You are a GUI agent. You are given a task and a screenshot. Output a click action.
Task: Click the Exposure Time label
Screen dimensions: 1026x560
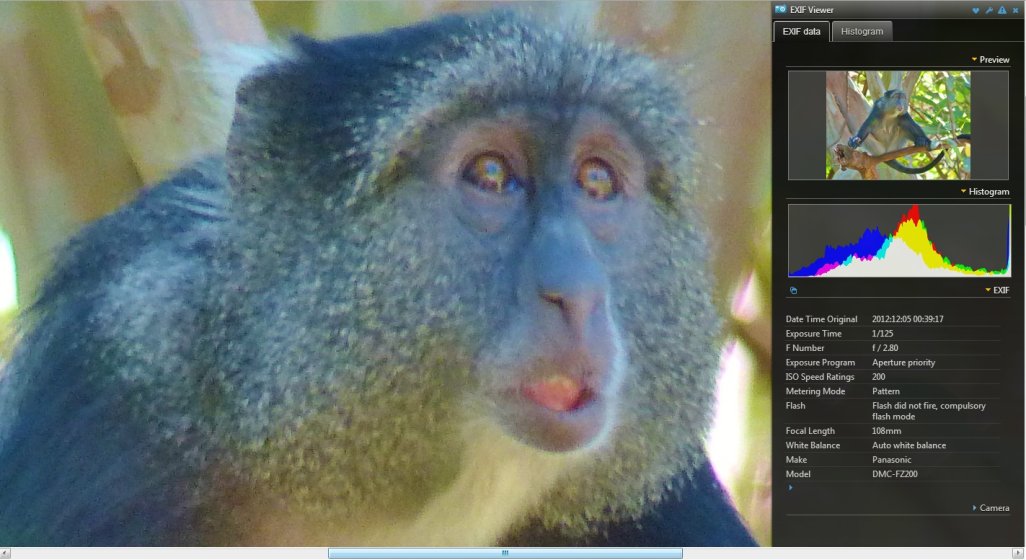[x=813, y=334]
